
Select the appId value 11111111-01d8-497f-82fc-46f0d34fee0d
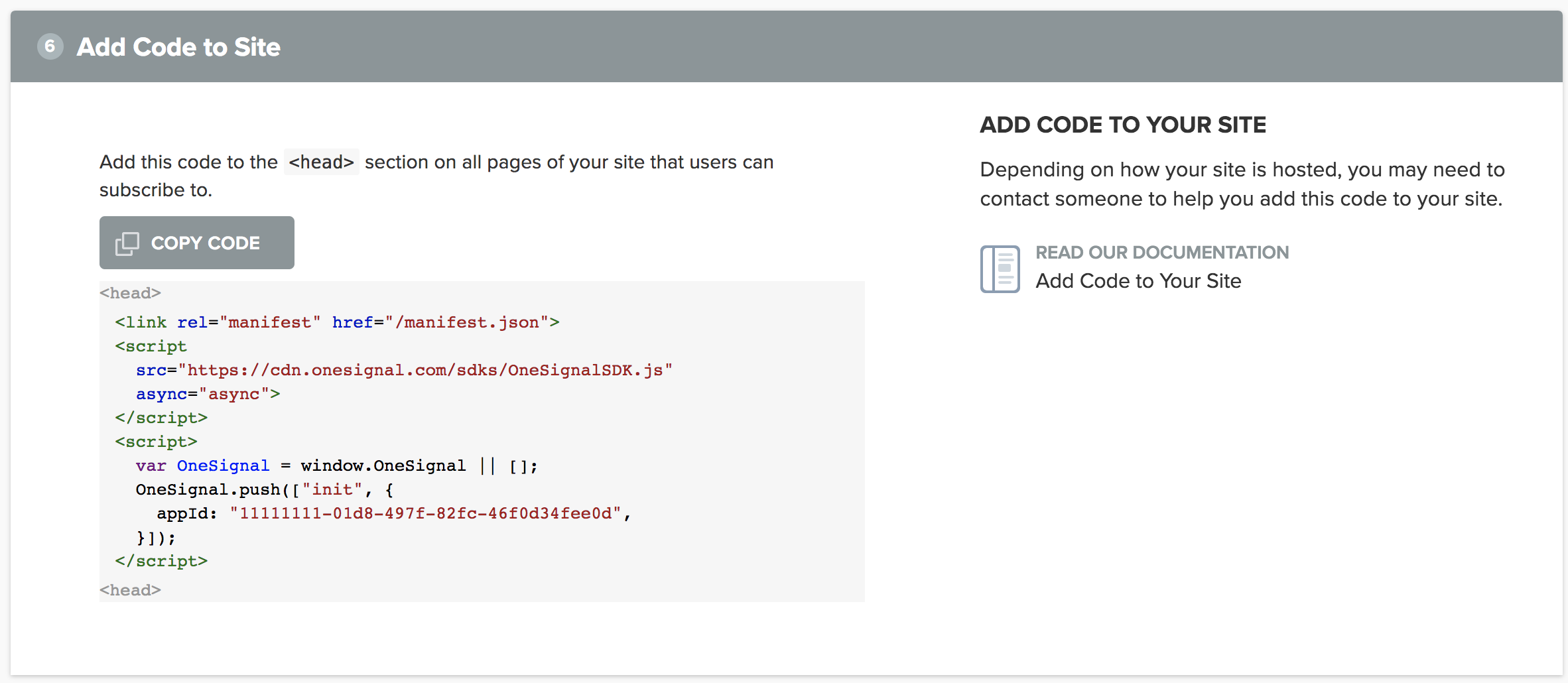425,513
